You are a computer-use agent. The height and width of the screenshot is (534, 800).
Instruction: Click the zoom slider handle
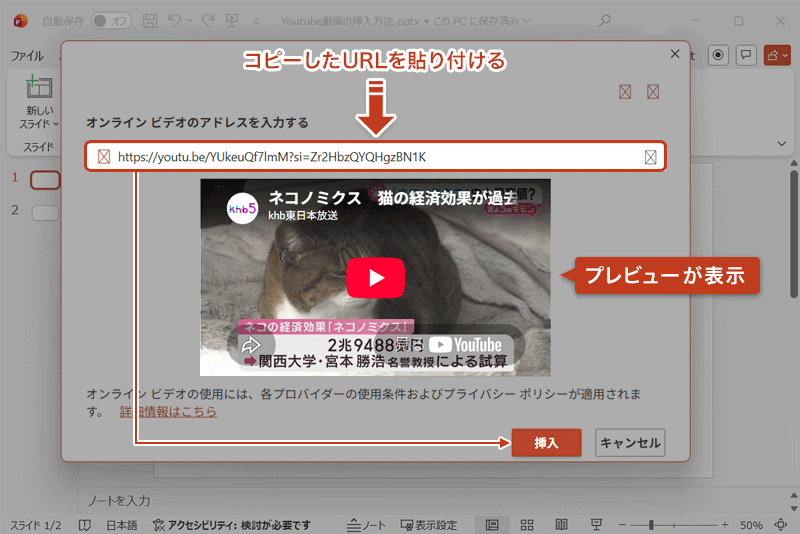[x=651, y=525]
